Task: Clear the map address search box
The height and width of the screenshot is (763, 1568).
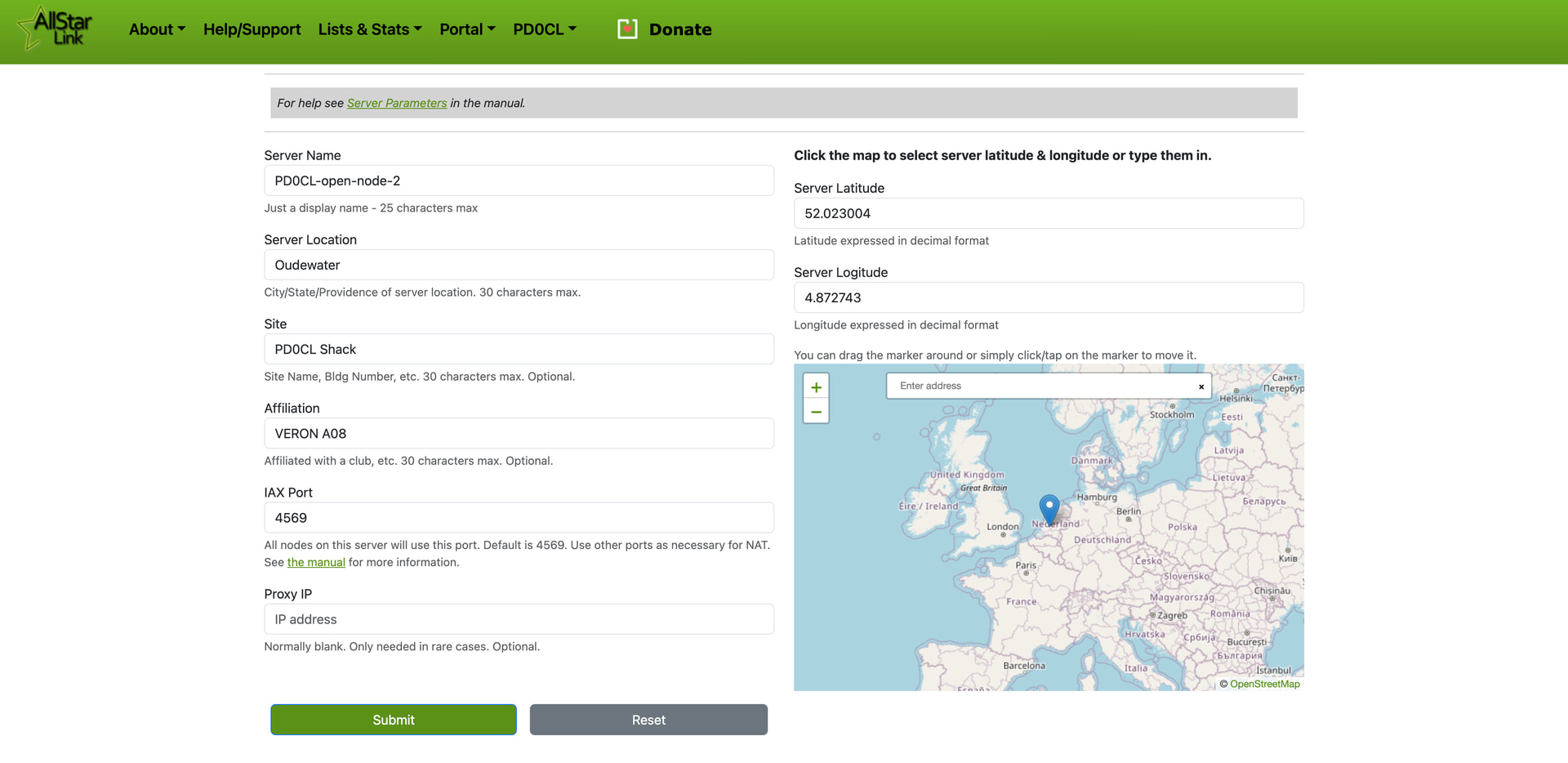Action: click(1200, 386)
